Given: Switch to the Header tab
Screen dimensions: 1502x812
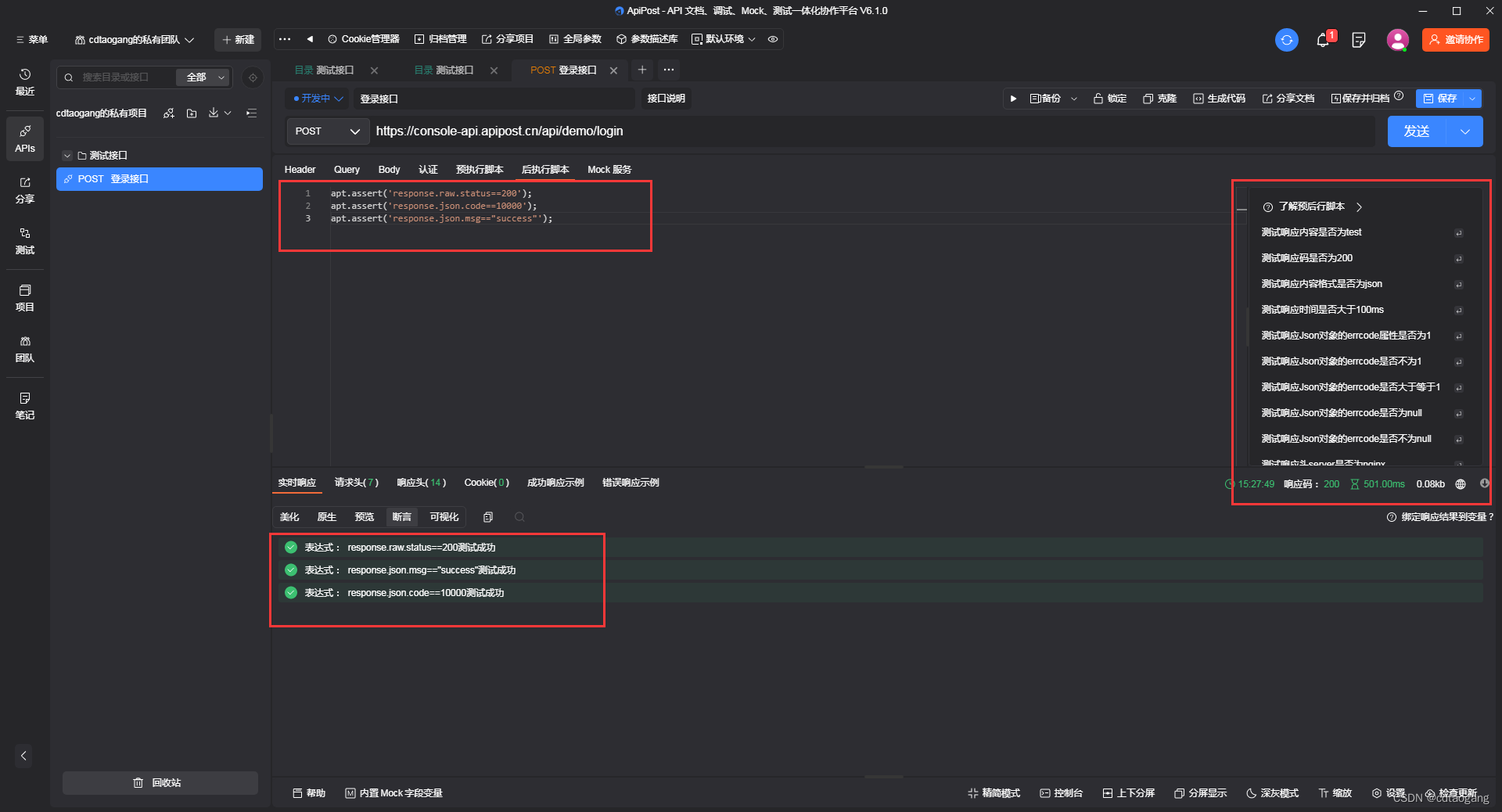Looking at the screenshot, I should coord(300,170).
